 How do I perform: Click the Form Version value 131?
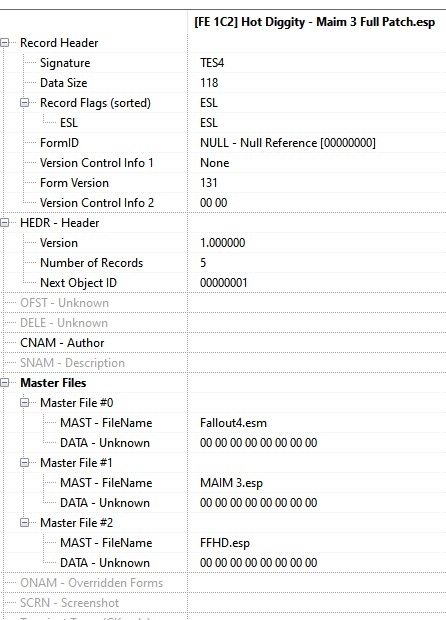point(208,183)
